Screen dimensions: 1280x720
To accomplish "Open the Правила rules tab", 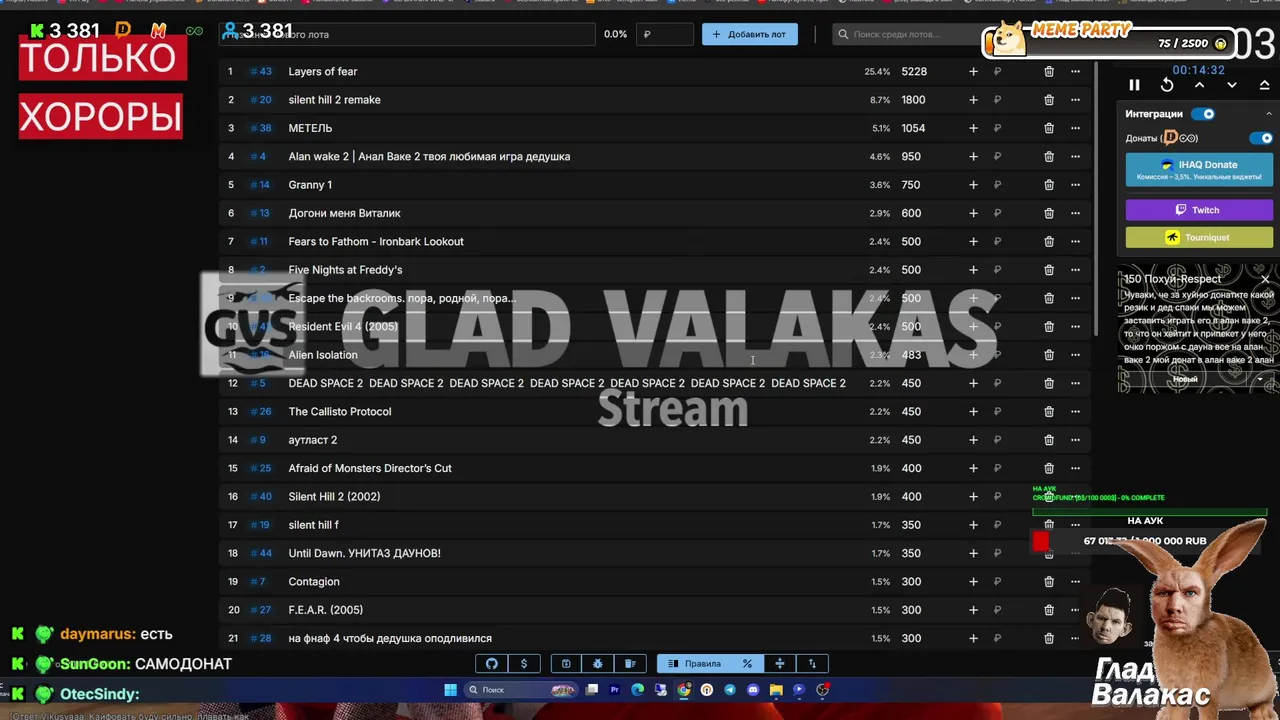I will click(x=694, y=664).
